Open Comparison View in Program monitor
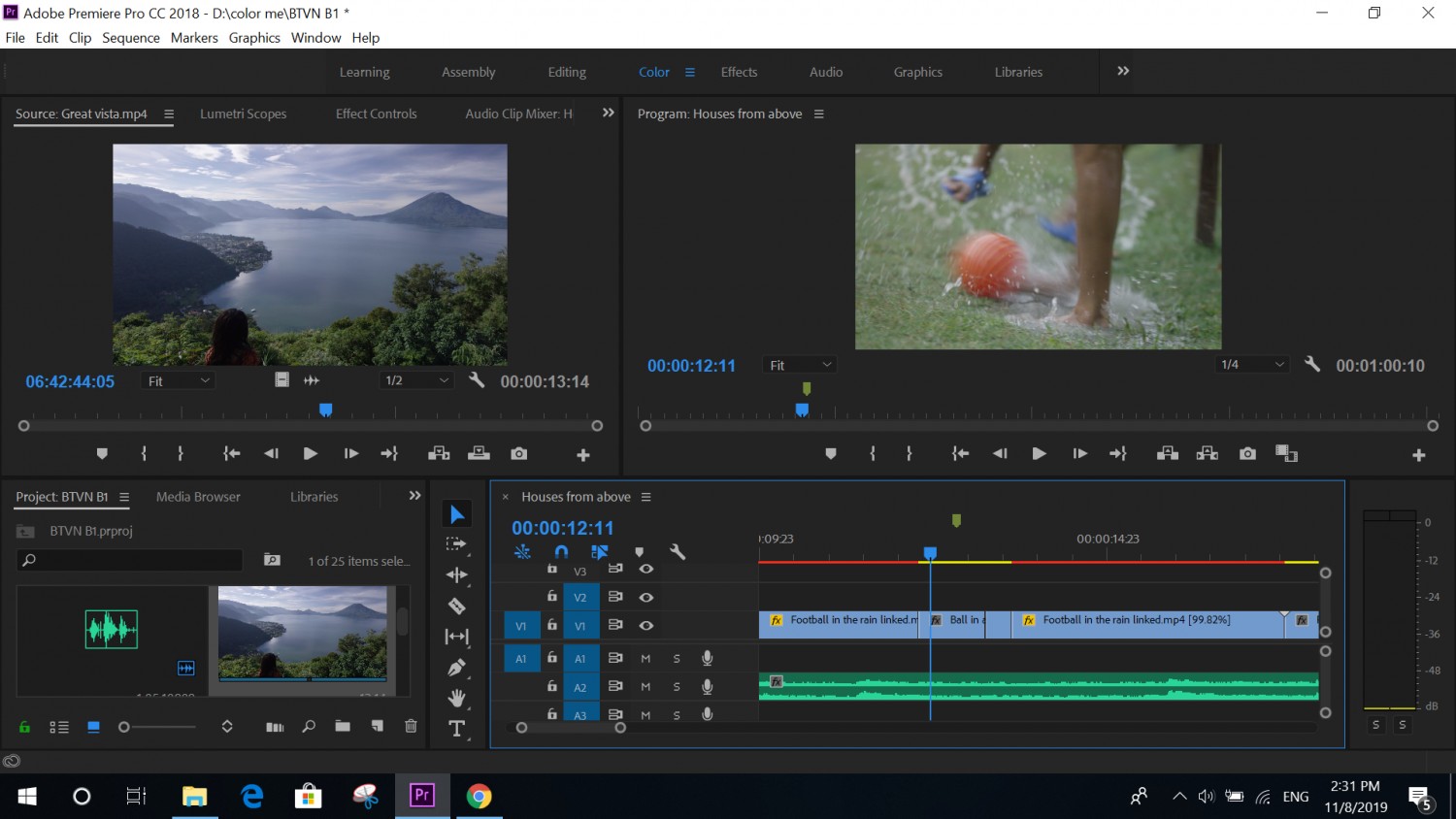The image size is (1456, 819). tap(1286, 454)
